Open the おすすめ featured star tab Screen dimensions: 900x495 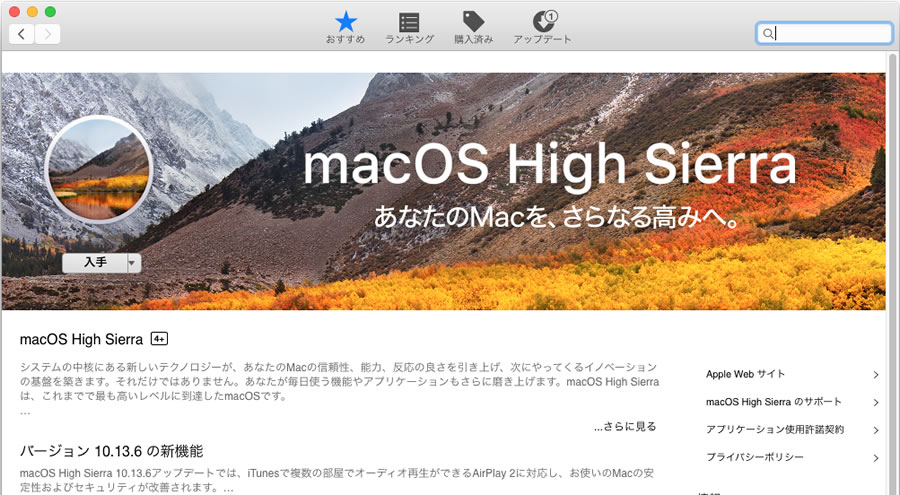(346, 28)
